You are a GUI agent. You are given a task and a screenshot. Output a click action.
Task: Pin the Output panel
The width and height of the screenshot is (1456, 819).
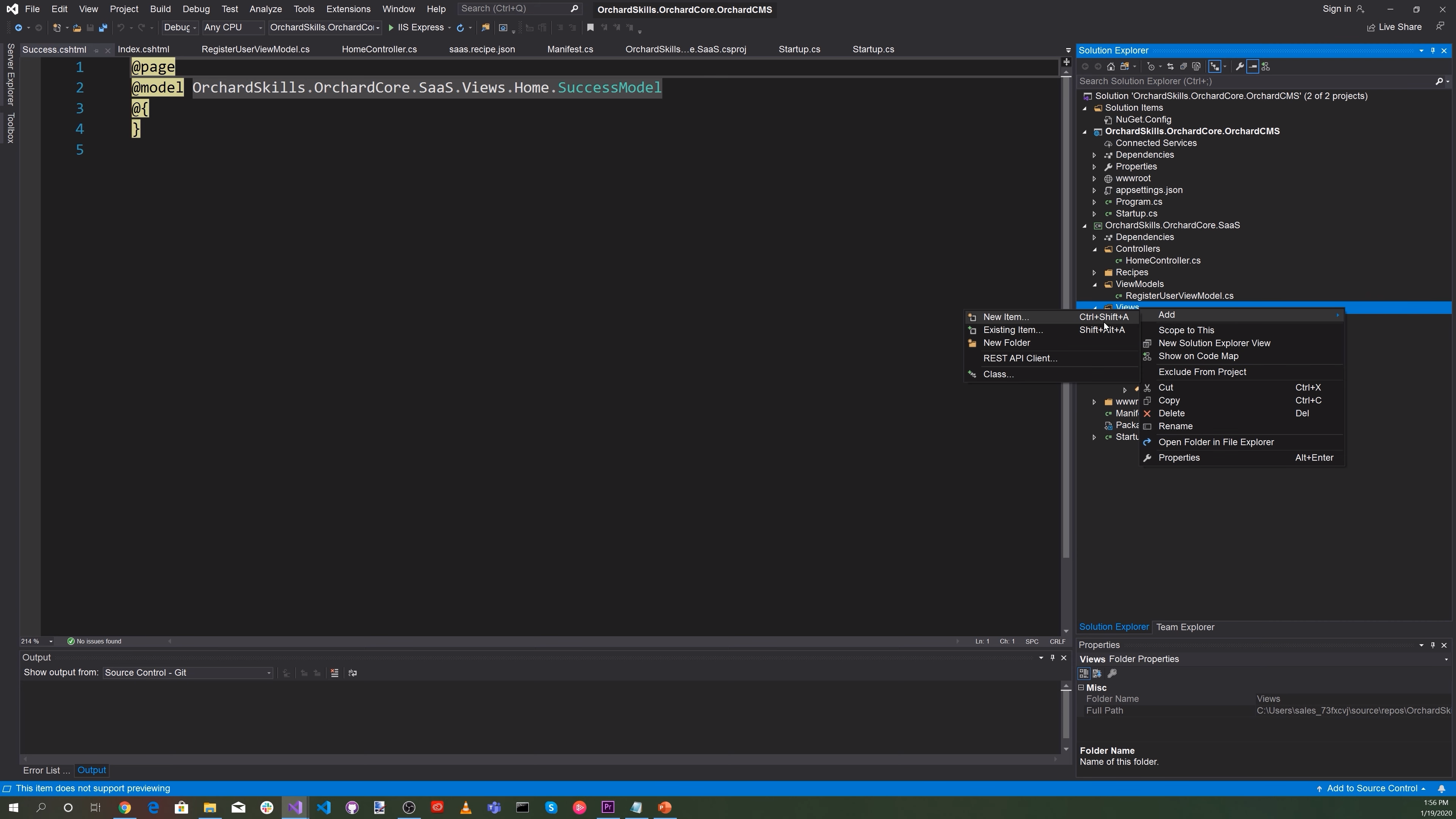1053,658
